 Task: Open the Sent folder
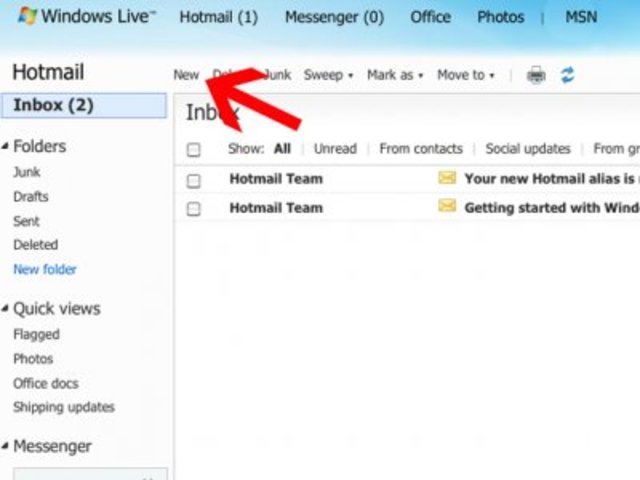click(26, 221)
